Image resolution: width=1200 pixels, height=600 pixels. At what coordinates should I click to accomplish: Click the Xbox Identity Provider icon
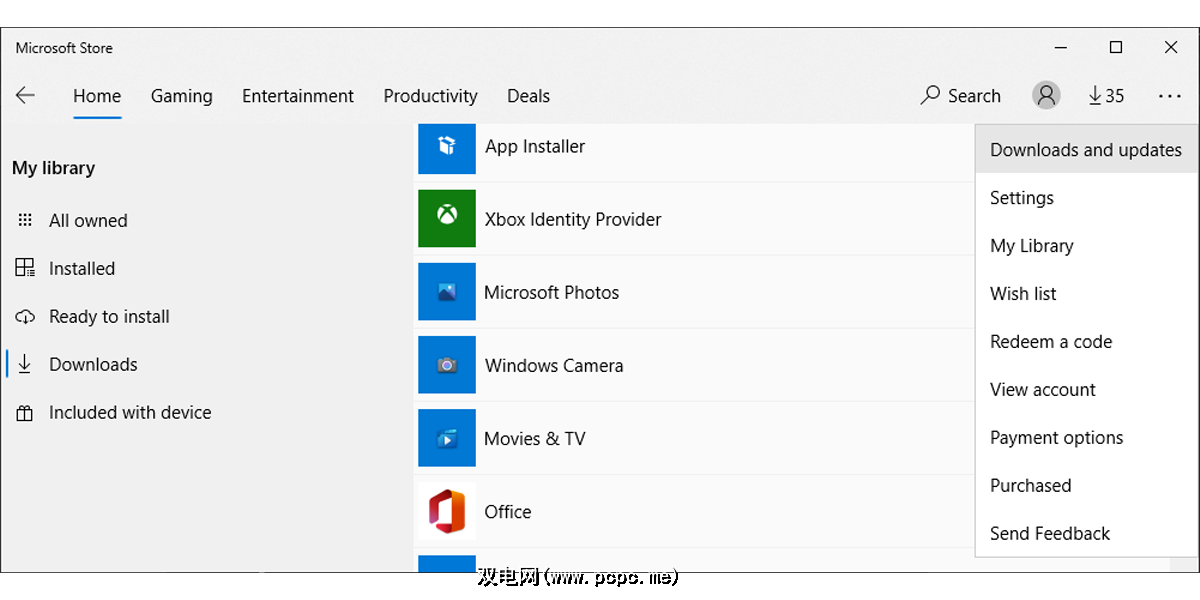(447, 219)
